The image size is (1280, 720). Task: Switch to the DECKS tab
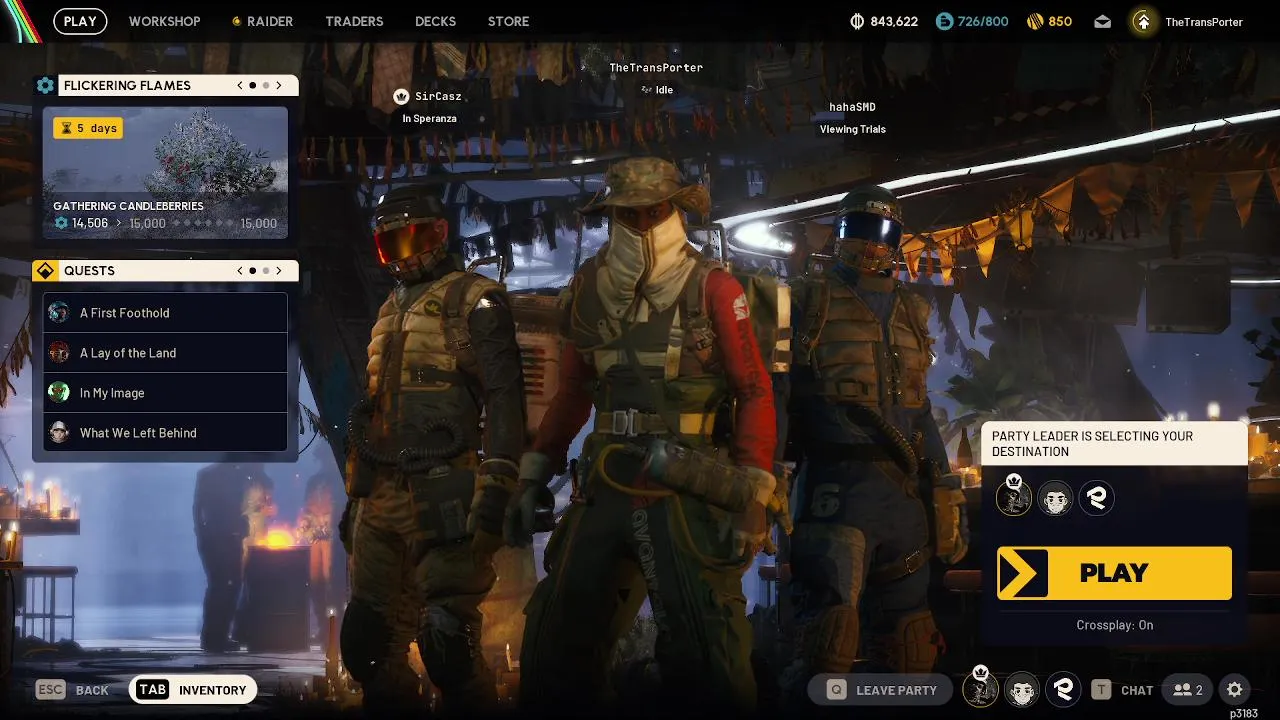(x=435, y=21)
